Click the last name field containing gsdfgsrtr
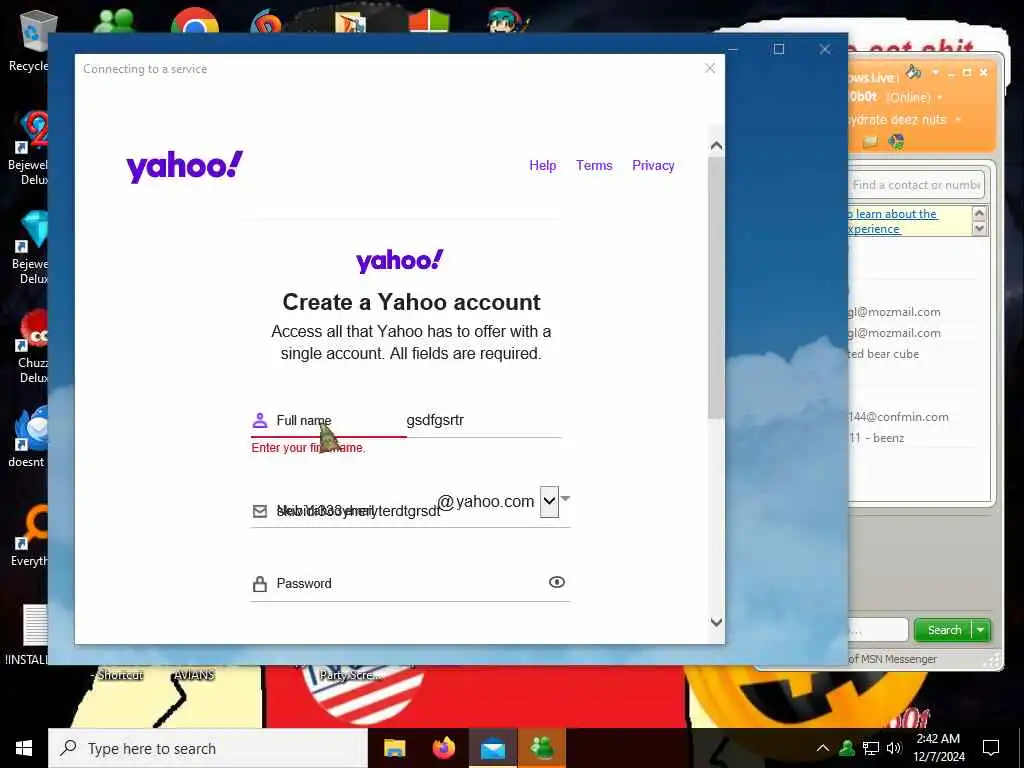The image size is (1024, 768). 483,420
